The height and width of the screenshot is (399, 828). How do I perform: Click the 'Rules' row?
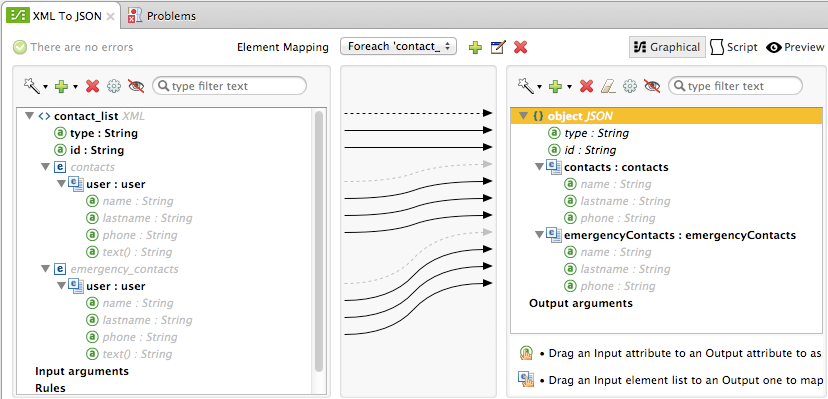(x=51, y=388)
